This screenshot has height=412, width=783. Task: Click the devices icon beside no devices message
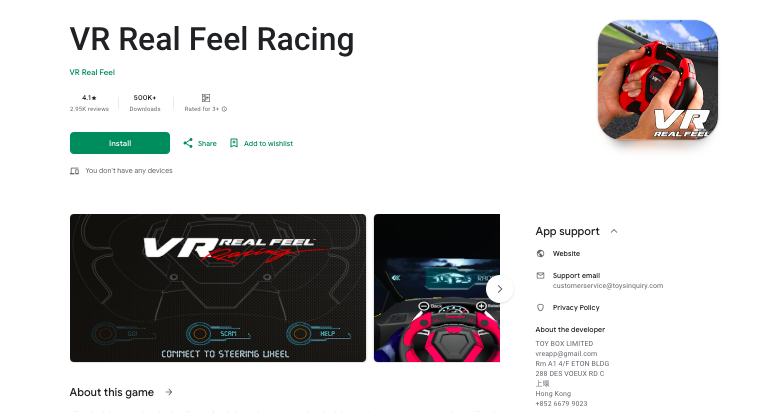point(74,171)
